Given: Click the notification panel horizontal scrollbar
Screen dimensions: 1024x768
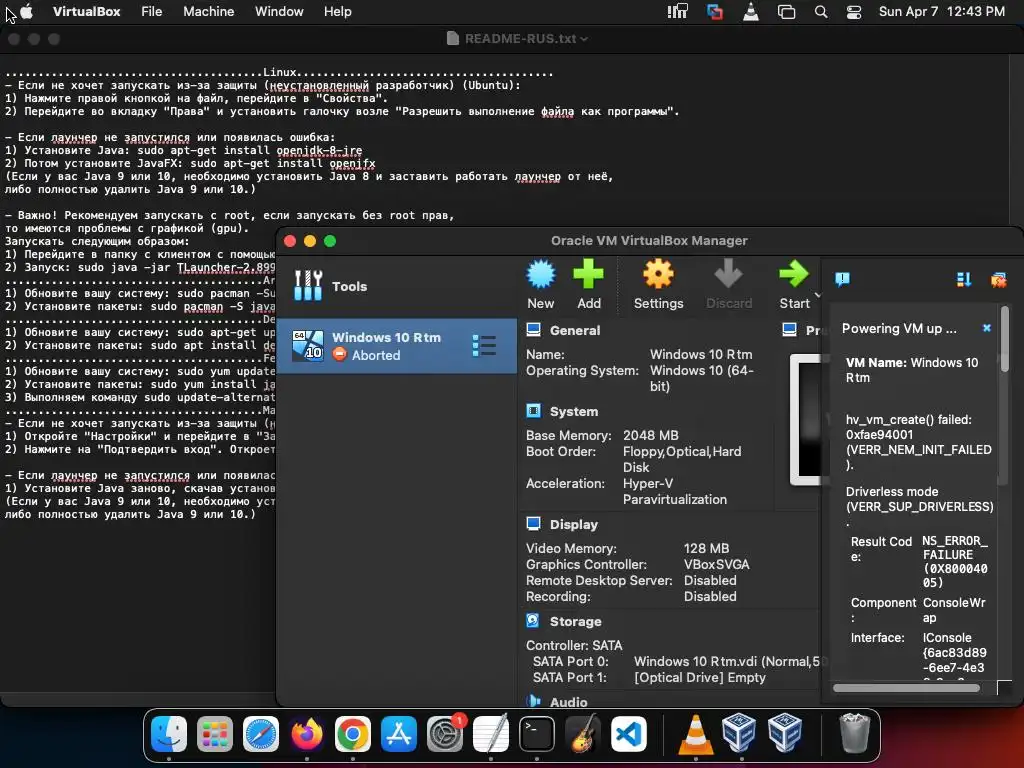Looking at the screenshot, I should (906, 688).
